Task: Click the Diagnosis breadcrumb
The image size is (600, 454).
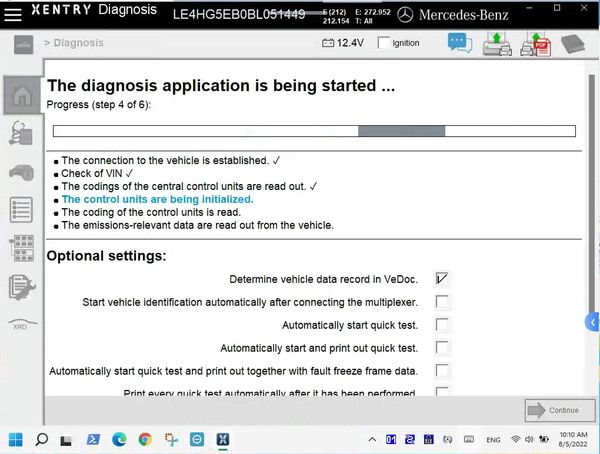Action: click(x=78, y=42)
